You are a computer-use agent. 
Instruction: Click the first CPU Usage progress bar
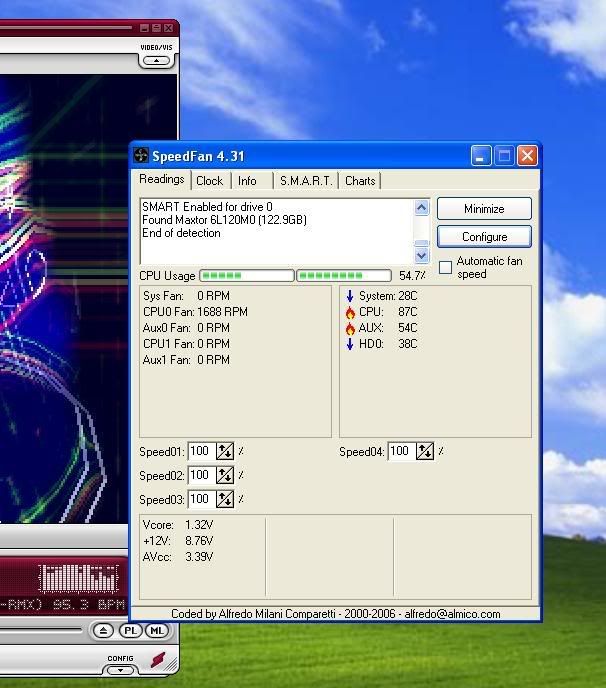coord(247,276)
